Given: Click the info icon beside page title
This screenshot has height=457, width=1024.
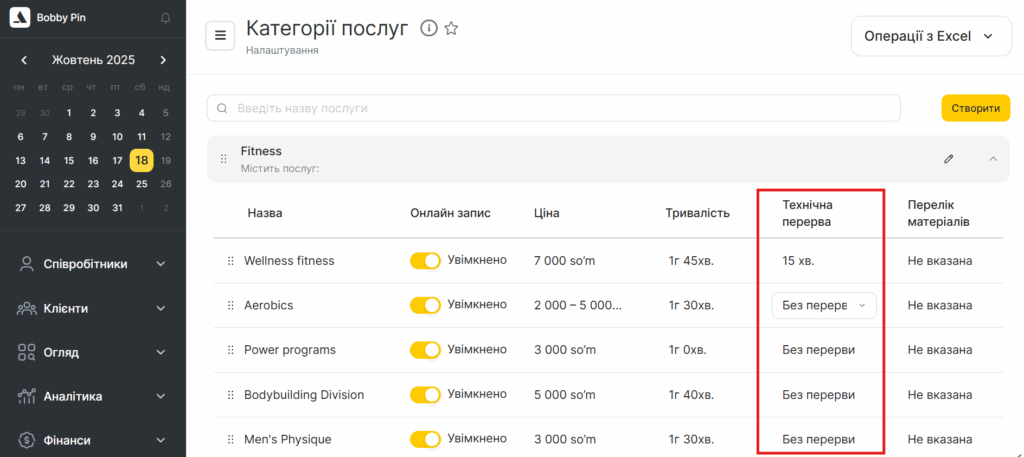Looking at the screenshot, I should pos(429,29).
